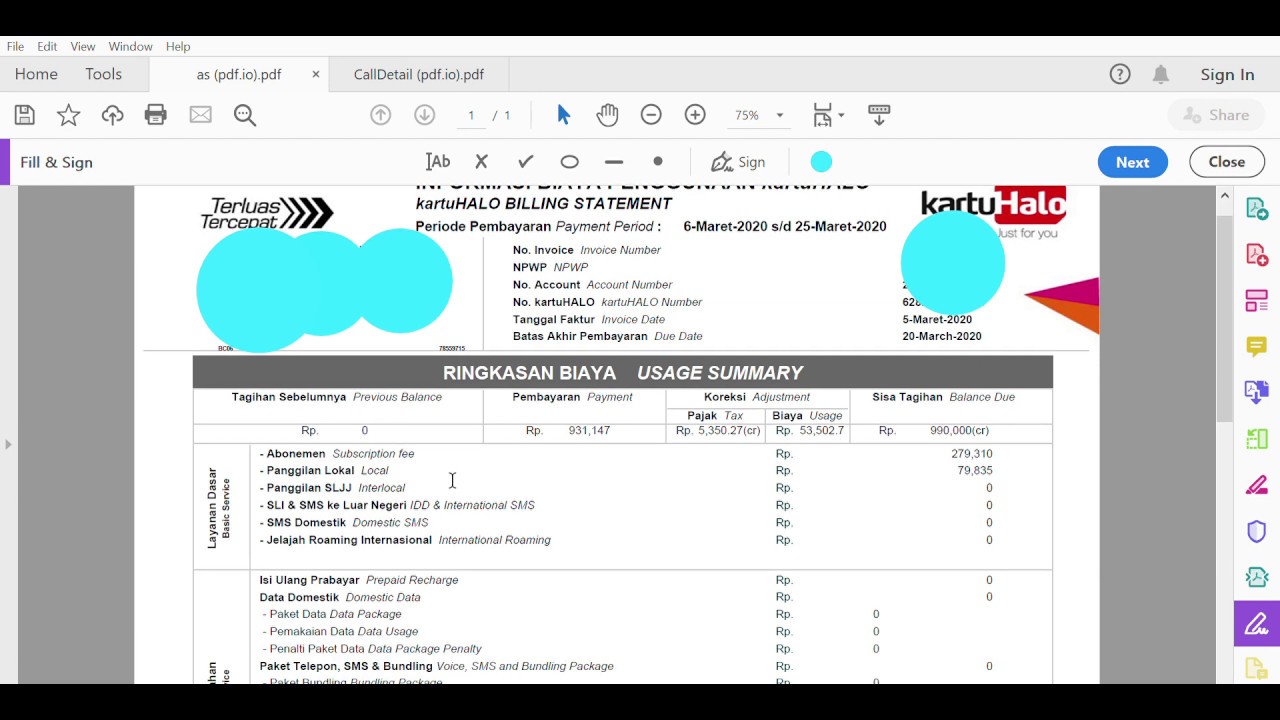Select the crossmark X tool
1280x720 pixels.
[x=481, y=162]
